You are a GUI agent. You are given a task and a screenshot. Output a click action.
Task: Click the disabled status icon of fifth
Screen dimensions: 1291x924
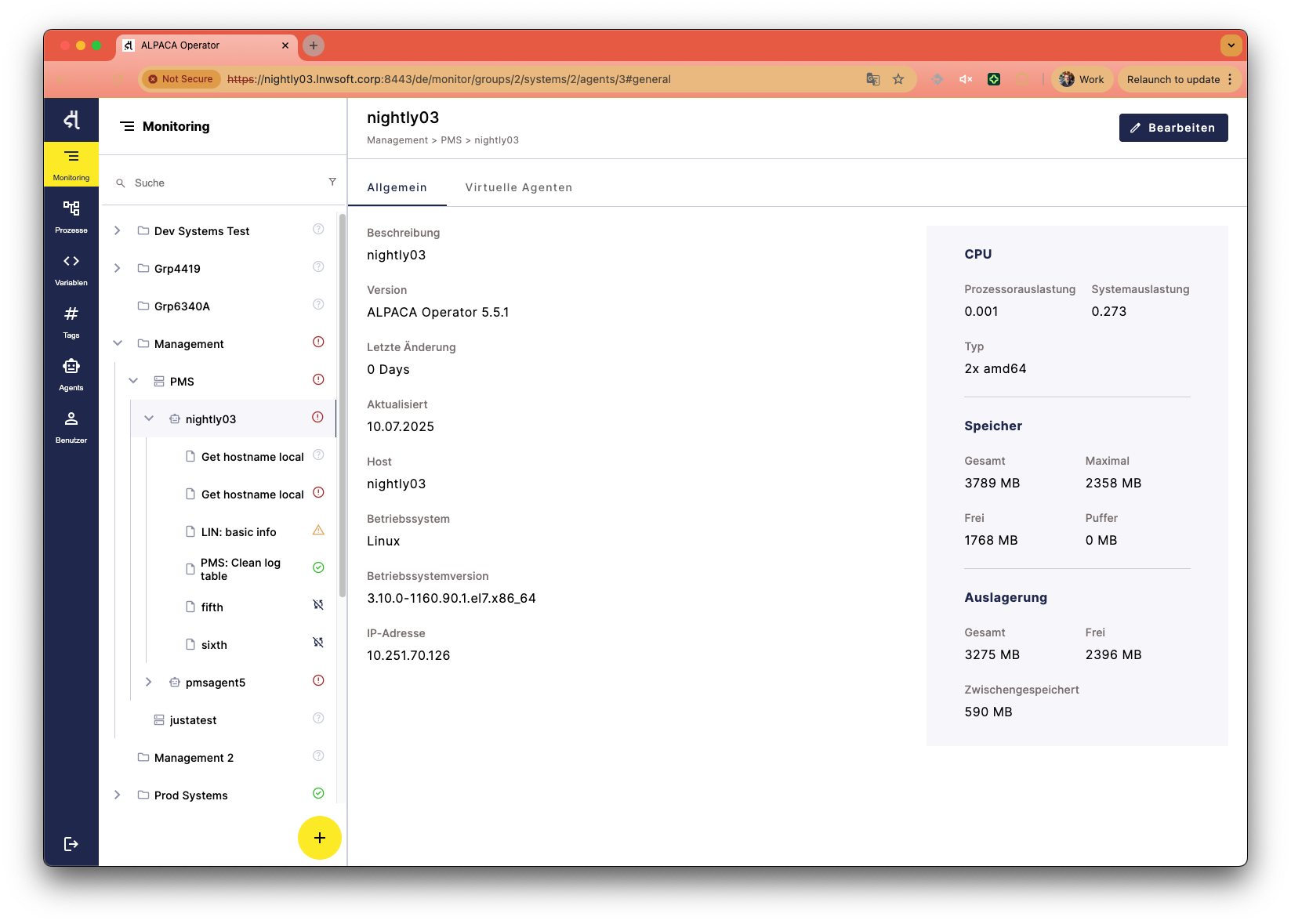tap(318, 605)
